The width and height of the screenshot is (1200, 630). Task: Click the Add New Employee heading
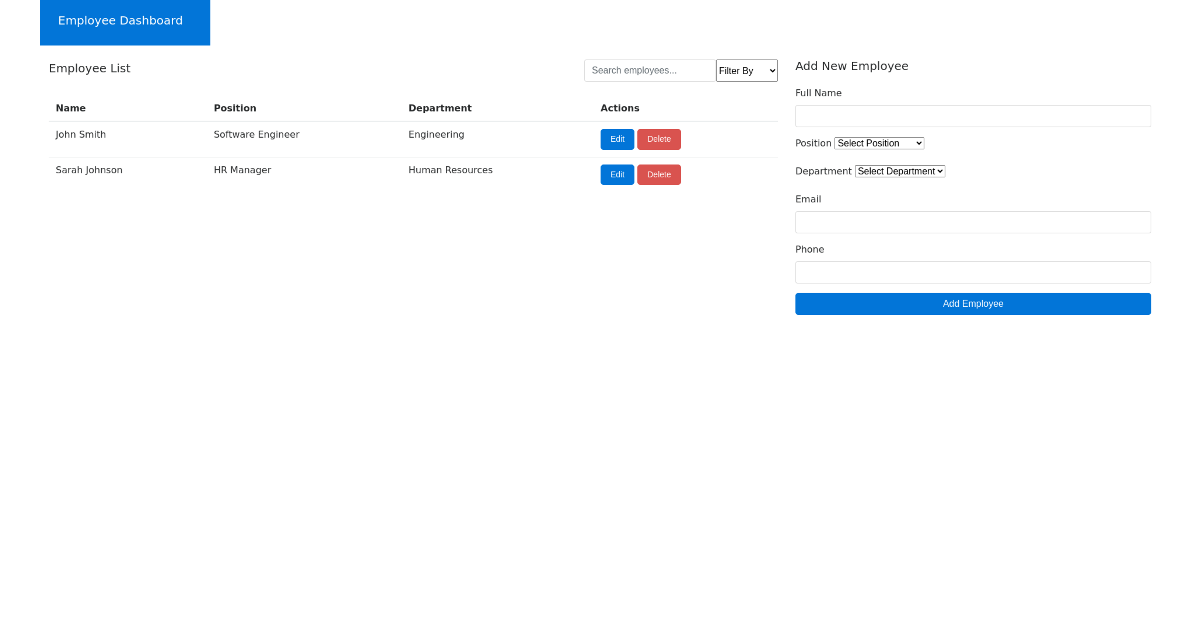(852, 66)
